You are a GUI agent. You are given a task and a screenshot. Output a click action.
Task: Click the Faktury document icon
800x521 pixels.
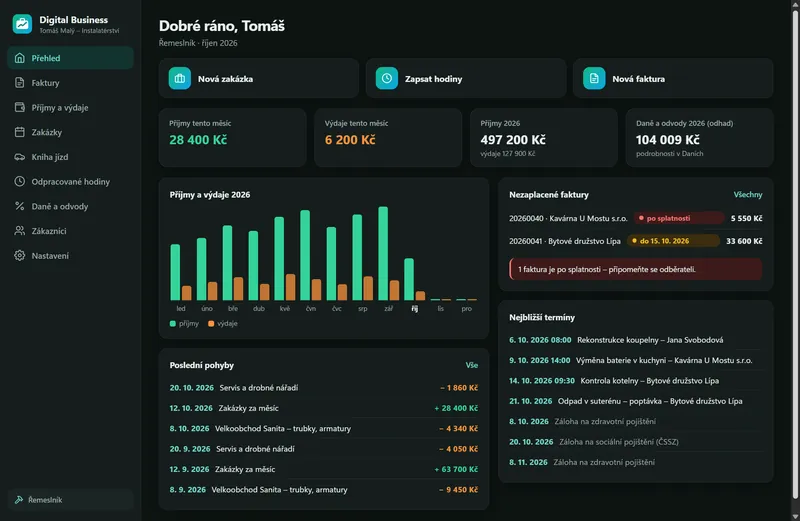tap(19, 83)
